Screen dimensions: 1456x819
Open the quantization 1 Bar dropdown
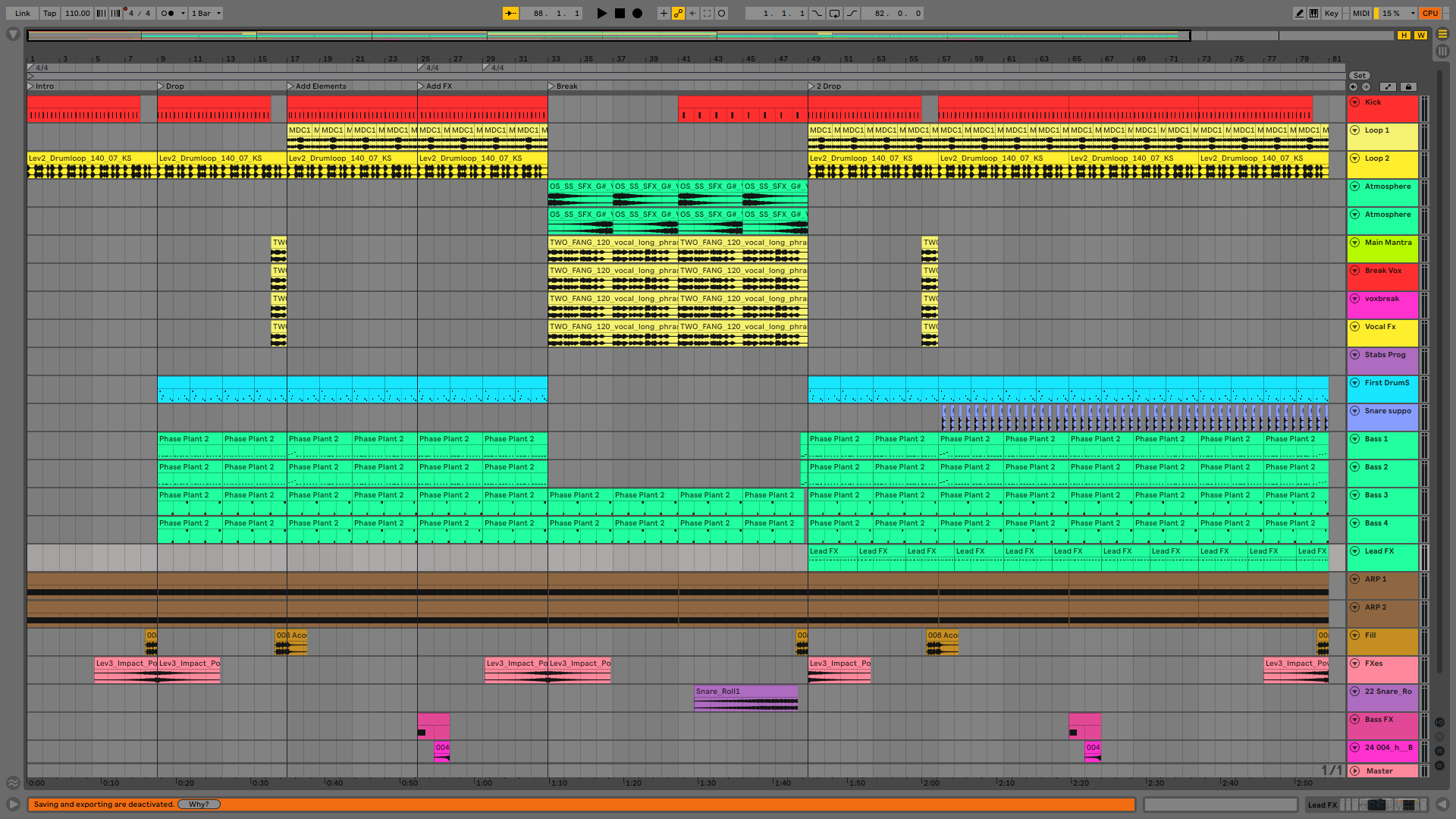pyautogui.click(x=206, y=13)
